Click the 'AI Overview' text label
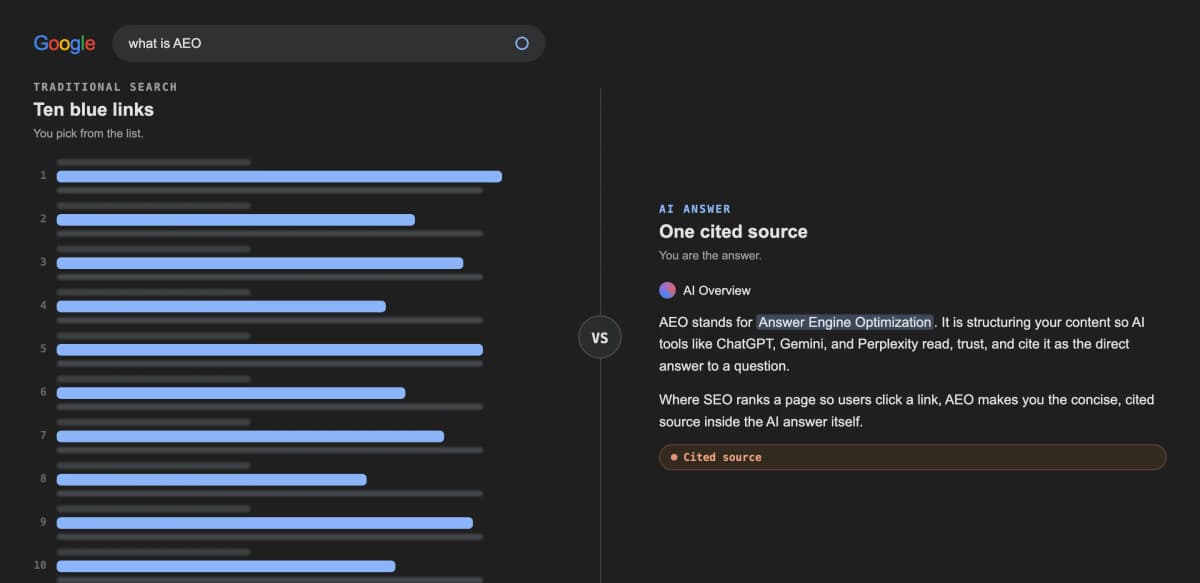Screen dimensions: 1200x583 717,291
